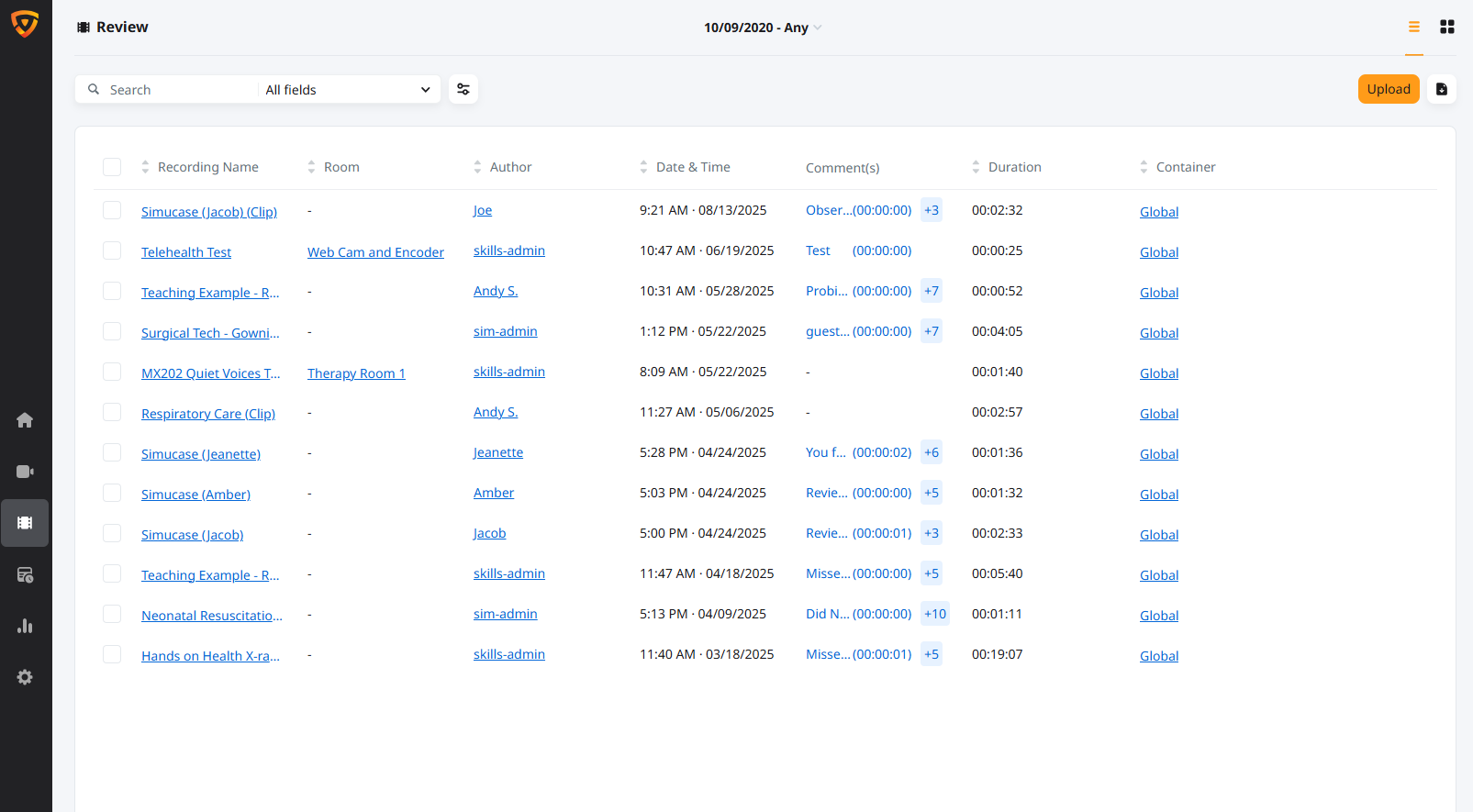Open the Respiratory Care (Clip) recording link
Viewport: 1473px width, 812px height.
click(208, 414)
